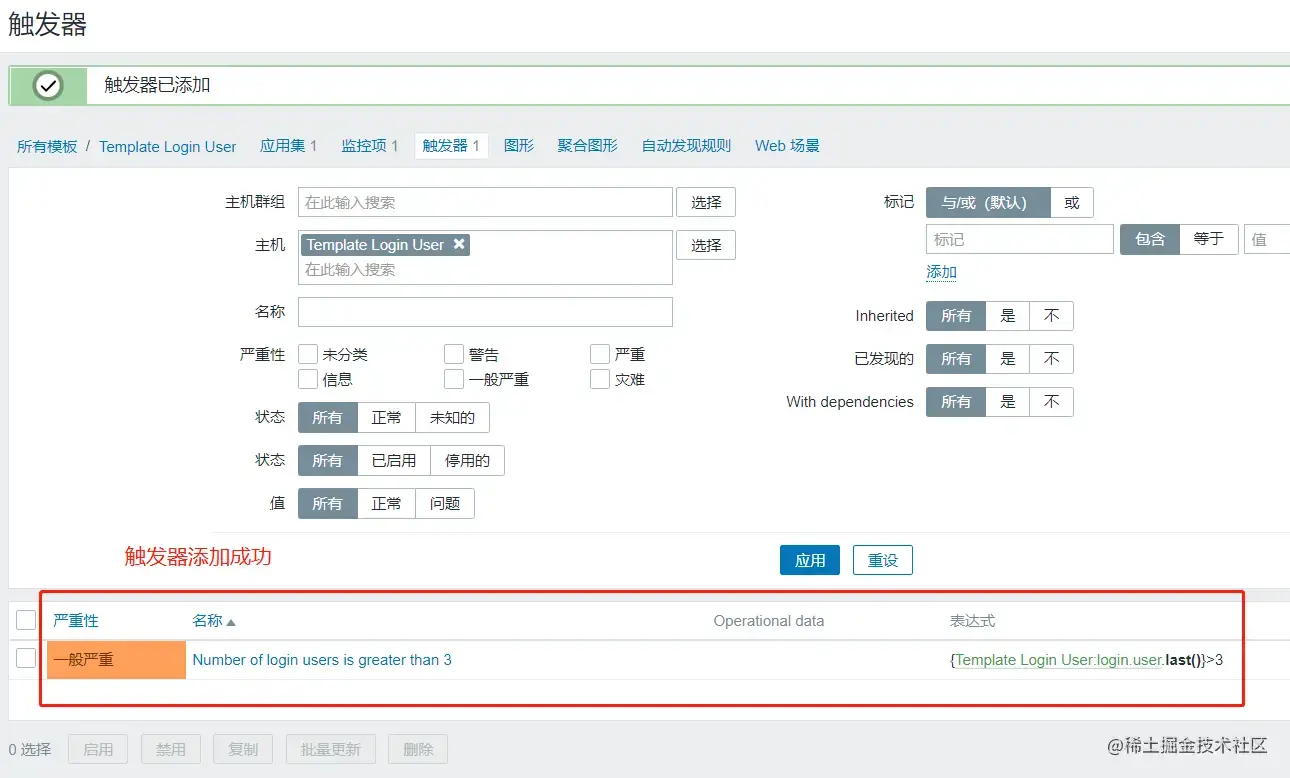Set 已发现的 filter to 不
Image resolution: width=1290 pixels, height=778 pixels.
1052,359
